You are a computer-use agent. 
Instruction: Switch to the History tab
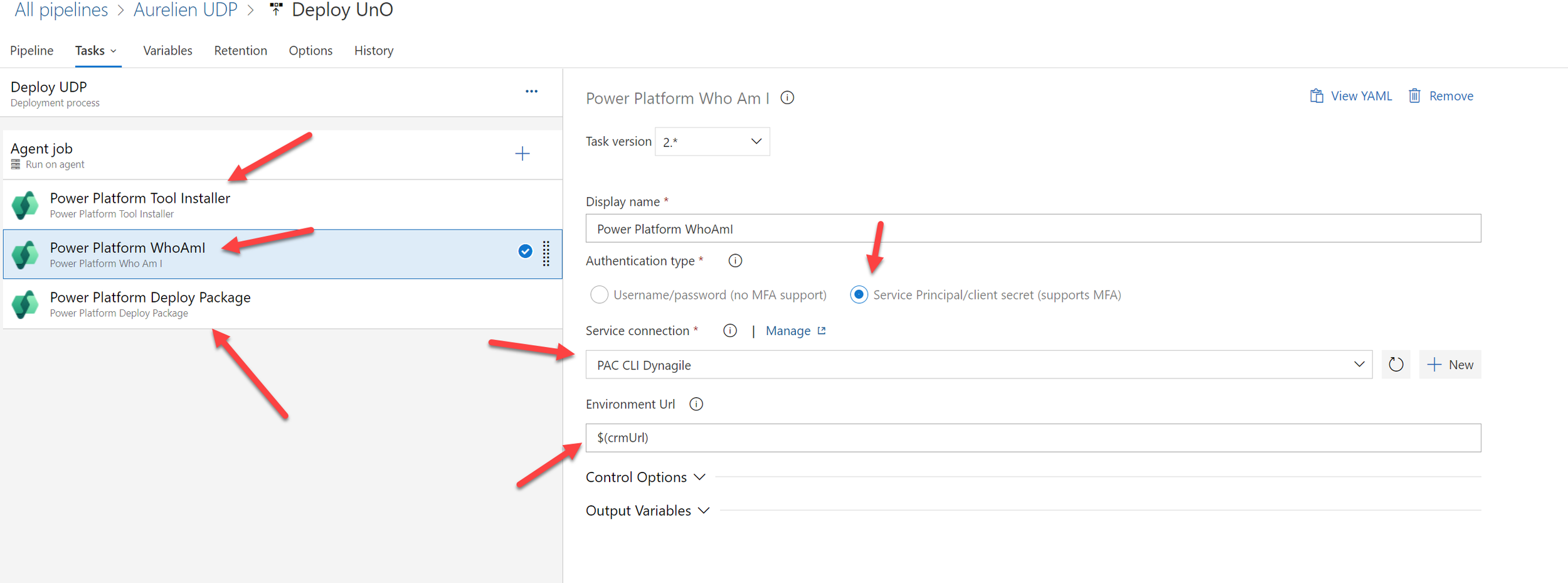[374, 50]
